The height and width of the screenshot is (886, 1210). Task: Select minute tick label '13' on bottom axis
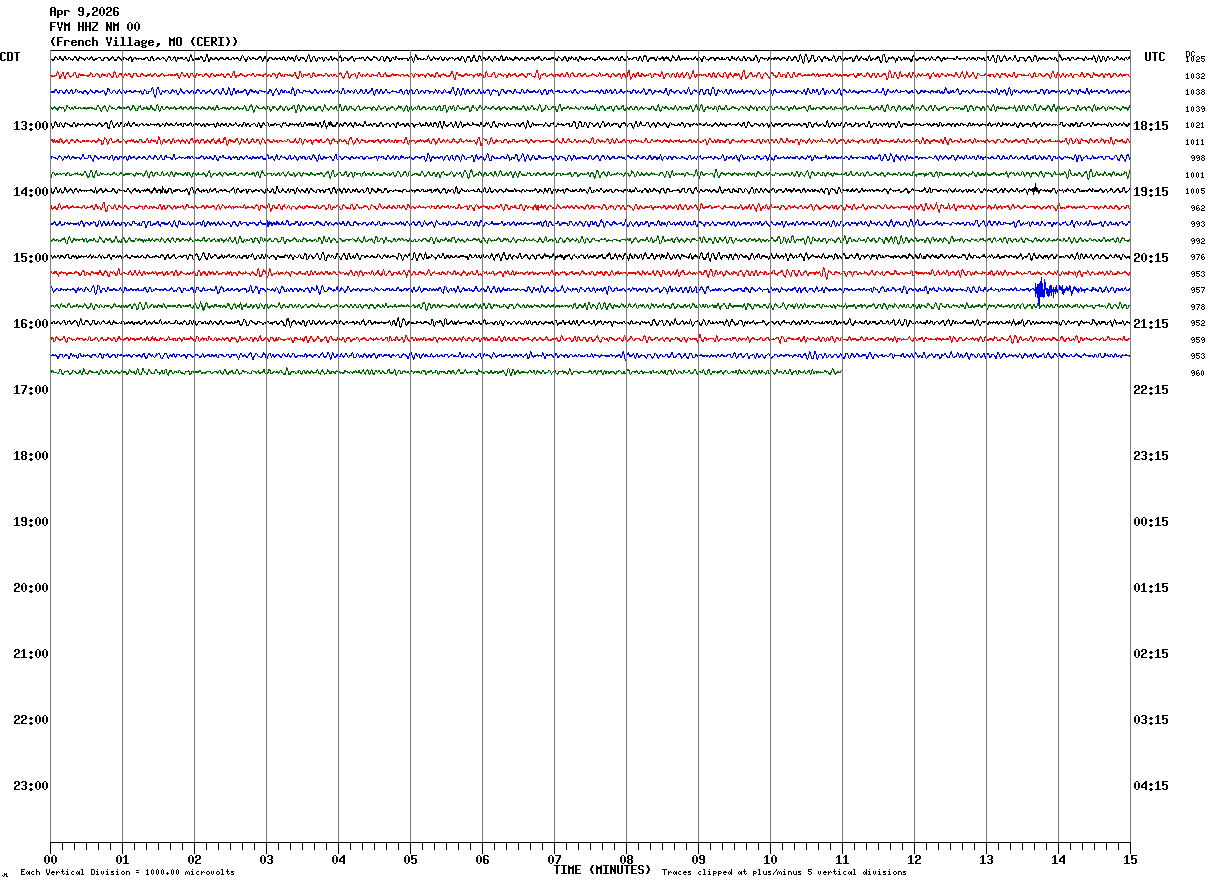[x=986, y=860]
